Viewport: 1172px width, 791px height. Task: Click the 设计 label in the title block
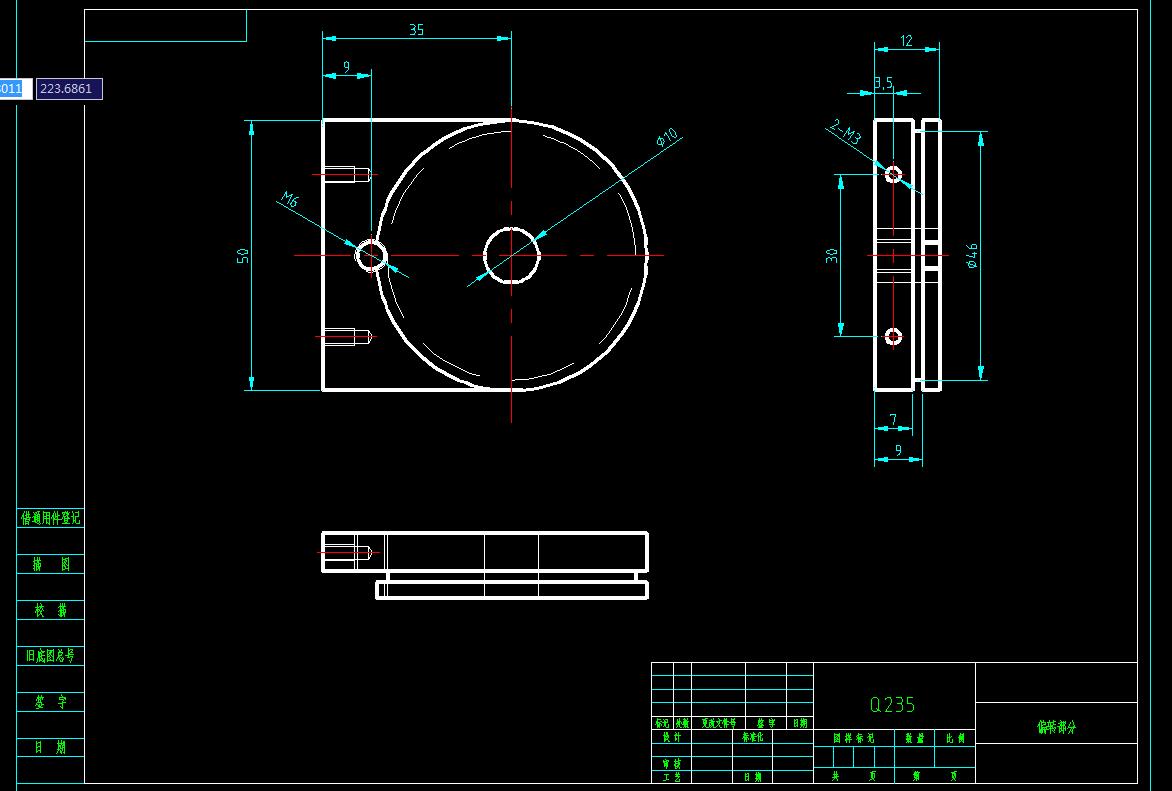(x=671, y=737)
